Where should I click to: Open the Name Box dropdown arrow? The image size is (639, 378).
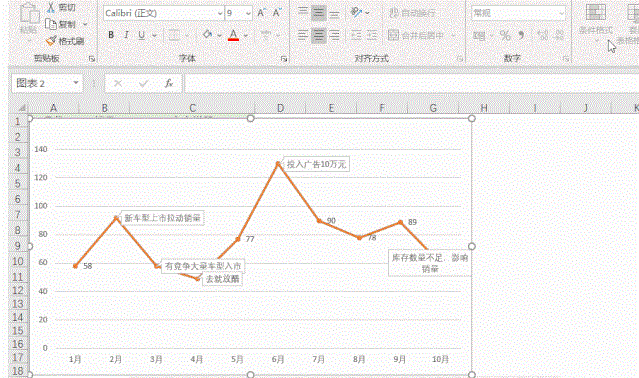click(76, 83)
